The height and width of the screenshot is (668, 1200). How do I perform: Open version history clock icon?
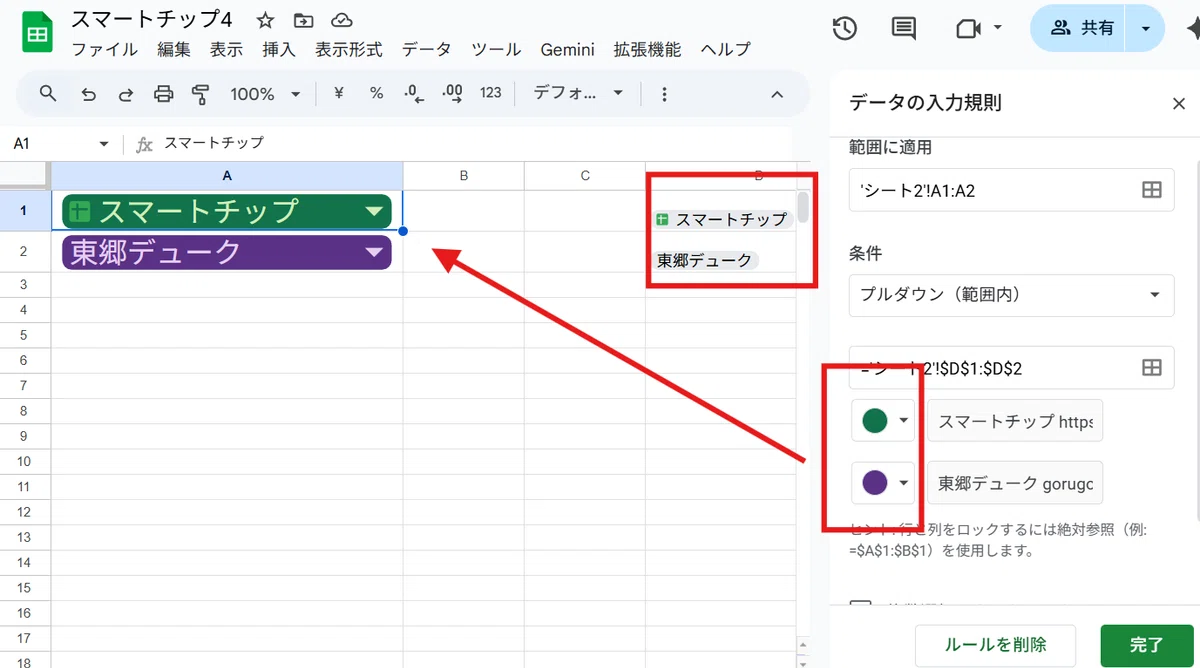tap(844, 29)
